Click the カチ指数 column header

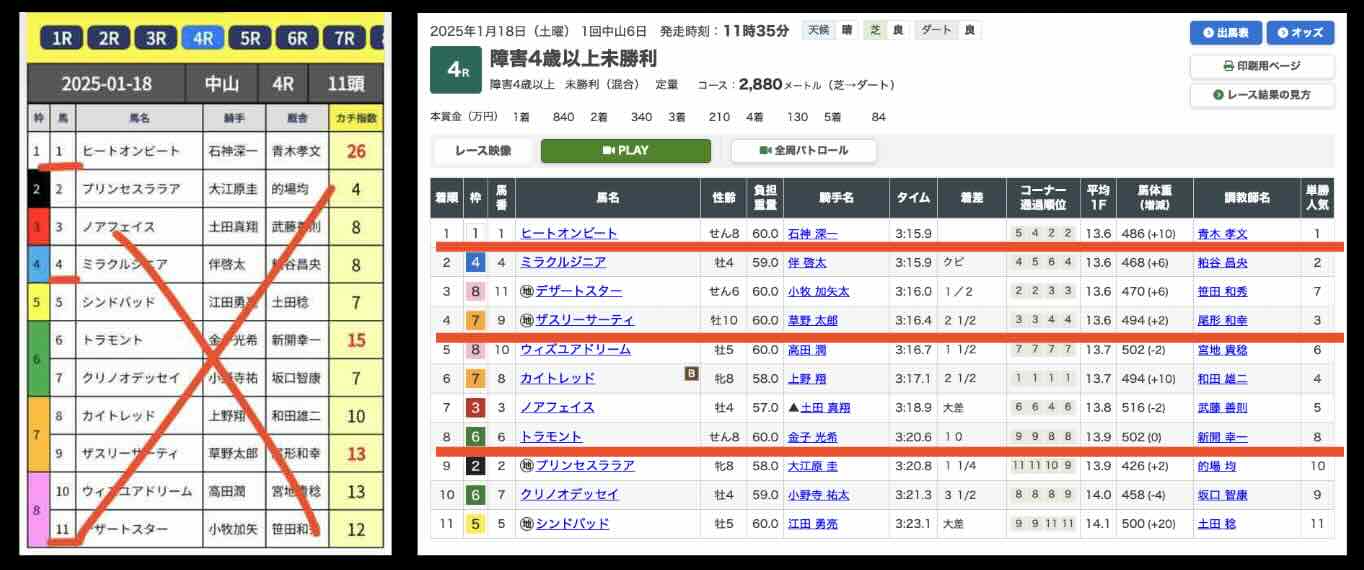point(356,118)
